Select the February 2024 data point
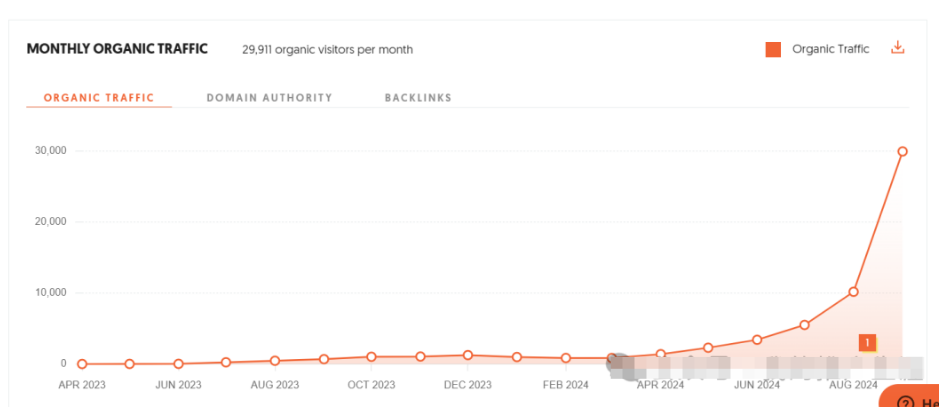Viewport: 939px width, 410px height. (565, 358)
